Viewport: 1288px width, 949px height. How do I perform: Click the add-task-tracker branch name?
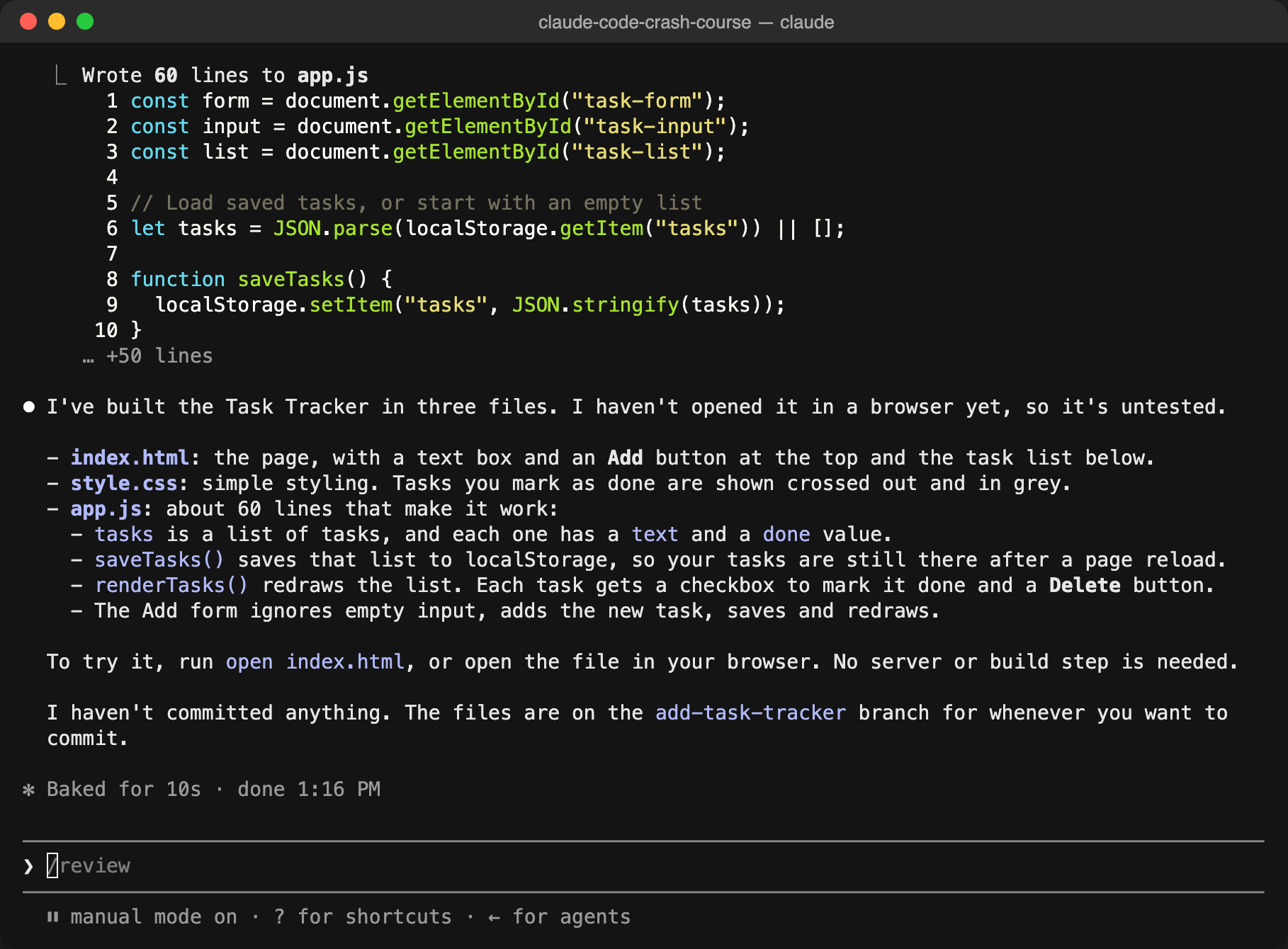pos(751,712)
